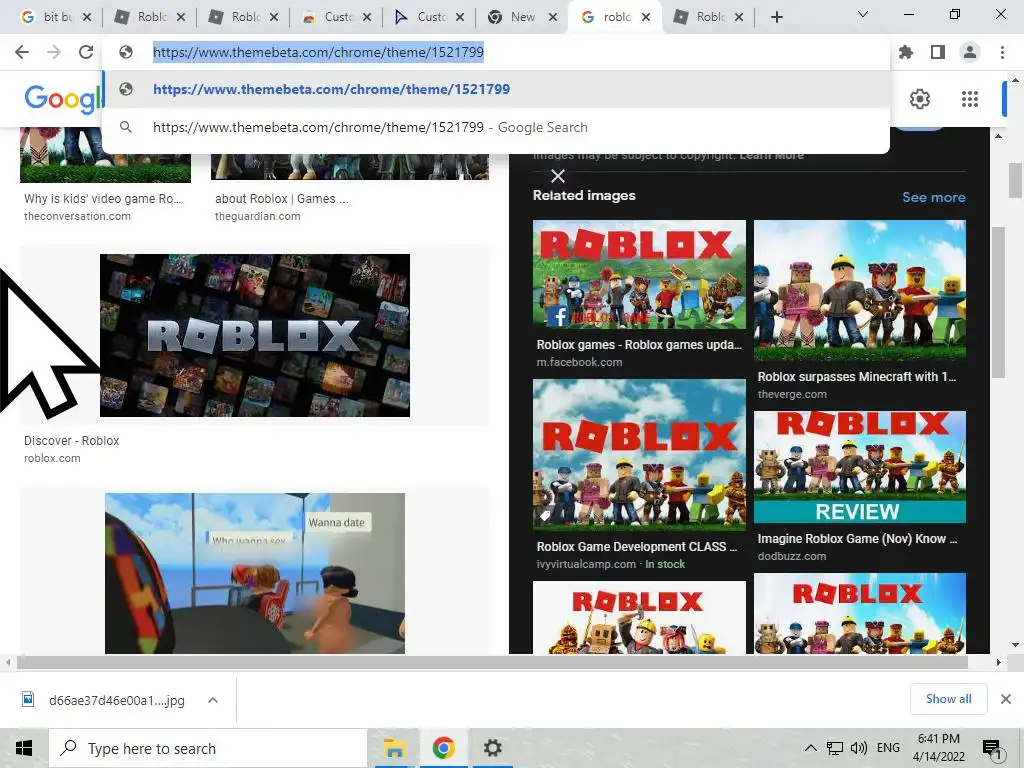Toggle the Chrome side panel icon
Viewport: 1024px width, 768px height.
[938, 52]
